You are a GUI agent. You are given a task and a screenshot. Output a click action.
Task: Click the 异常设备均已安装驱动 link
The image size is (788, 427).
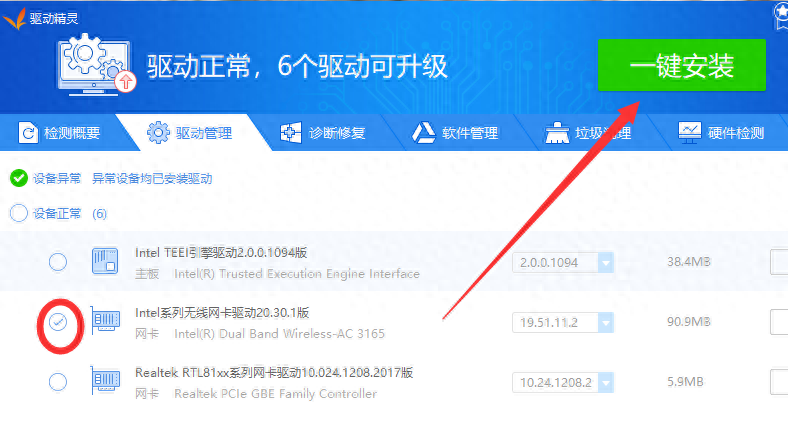click(x=152, y=179)
